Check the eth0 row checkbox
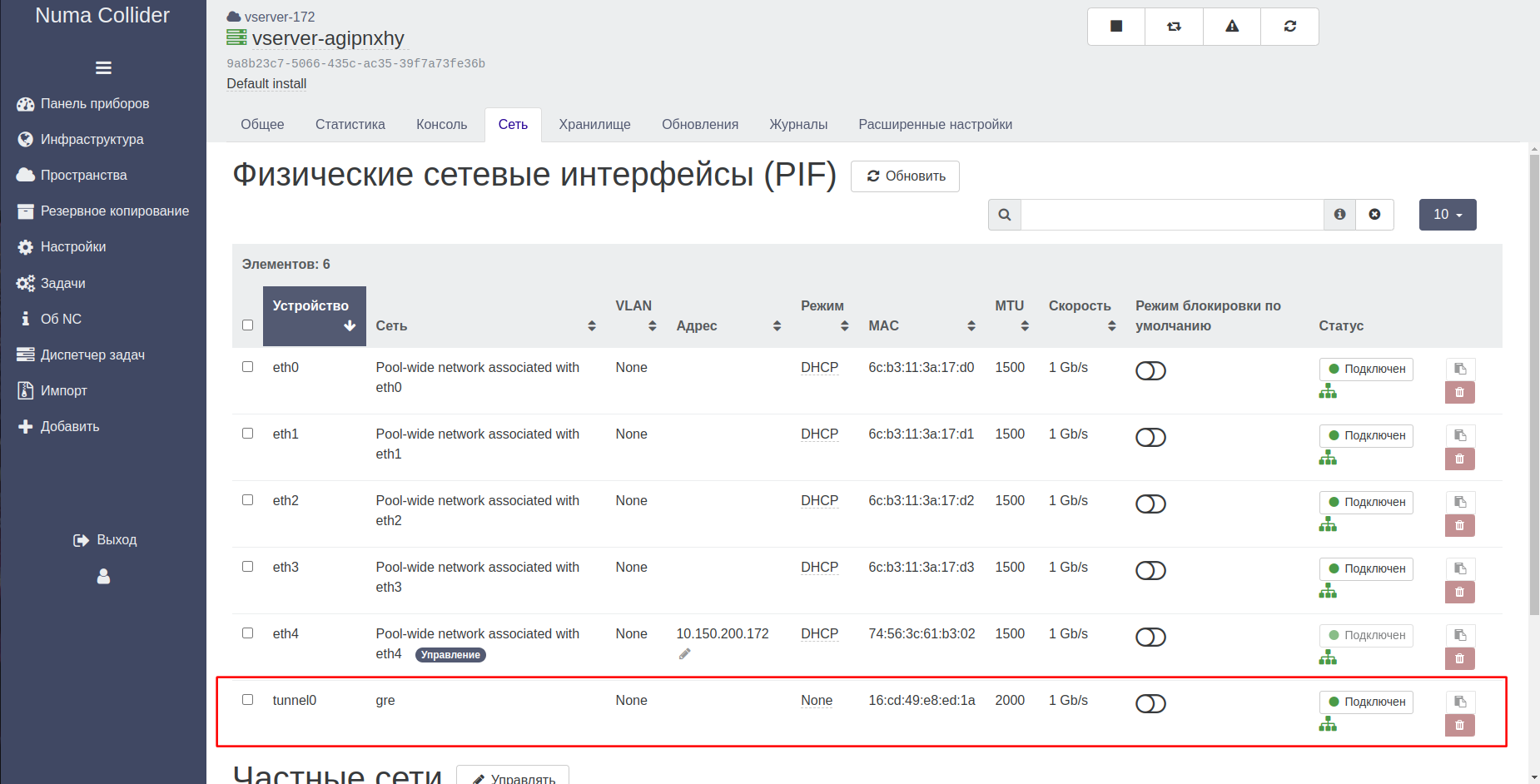Viewport: 1540px width, 784px height. (x=247, y=367)
